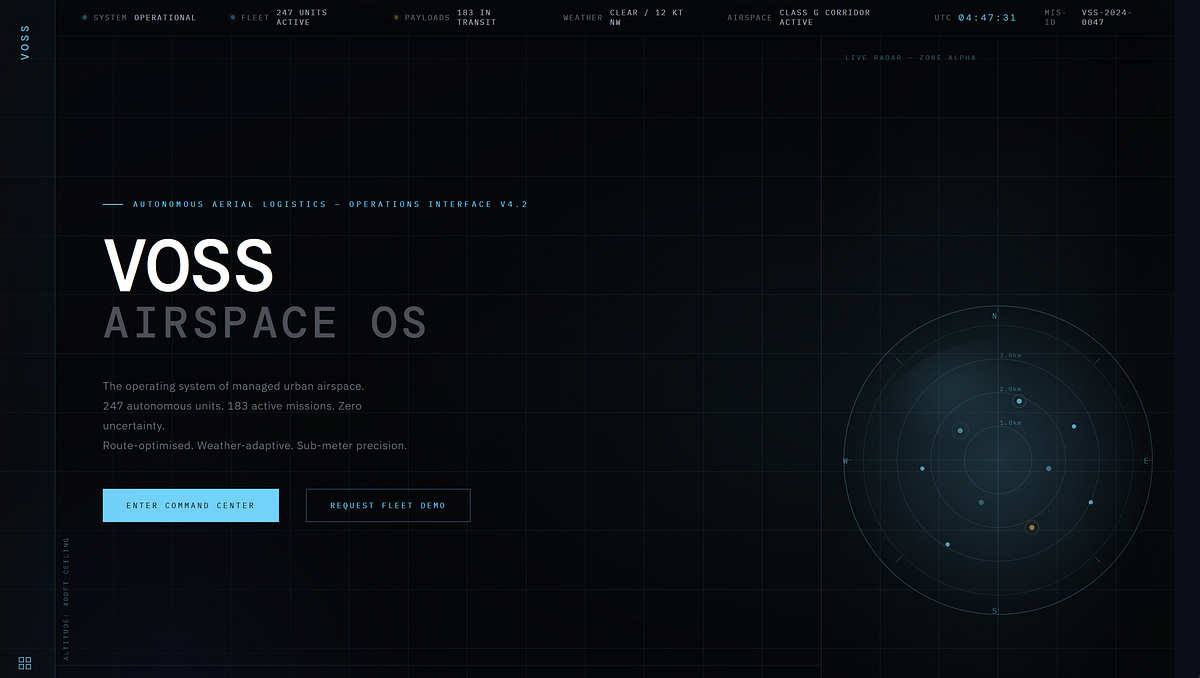
Task: Click the mission ID VSS-2024-0047
Action: [1107, 18]
